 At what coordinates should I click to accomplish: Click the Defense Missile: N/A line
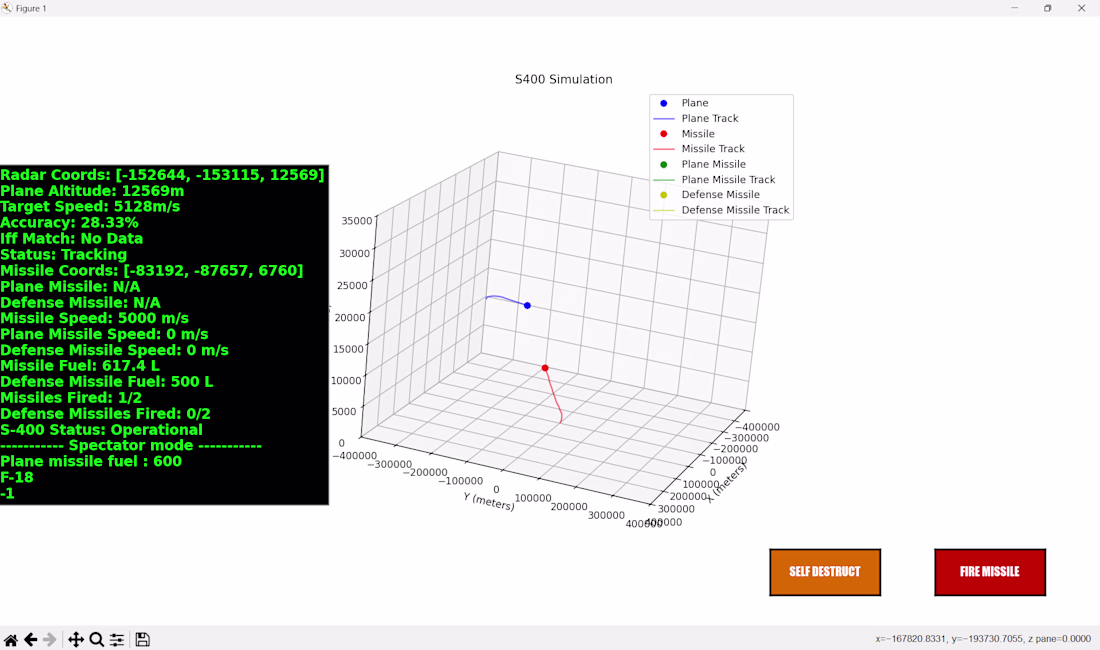coord(81,303)
